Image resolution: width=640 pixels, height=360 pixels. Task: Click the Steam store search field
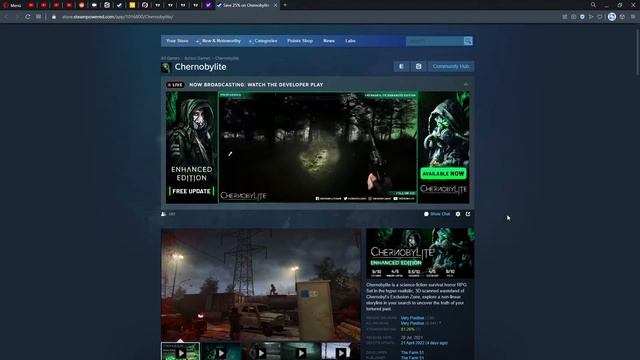click(x=435, y=41)
